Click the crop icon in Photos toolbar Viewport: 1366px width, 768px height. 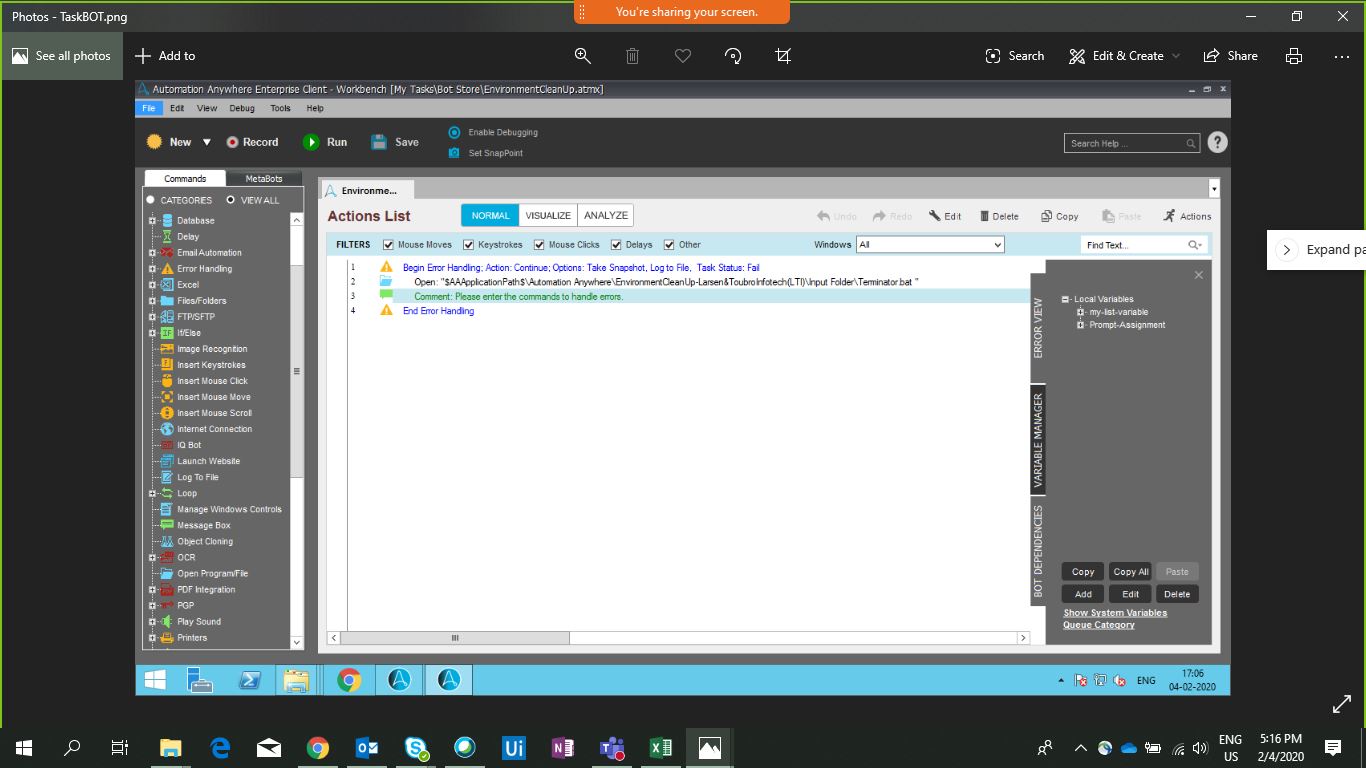(783, 56)
